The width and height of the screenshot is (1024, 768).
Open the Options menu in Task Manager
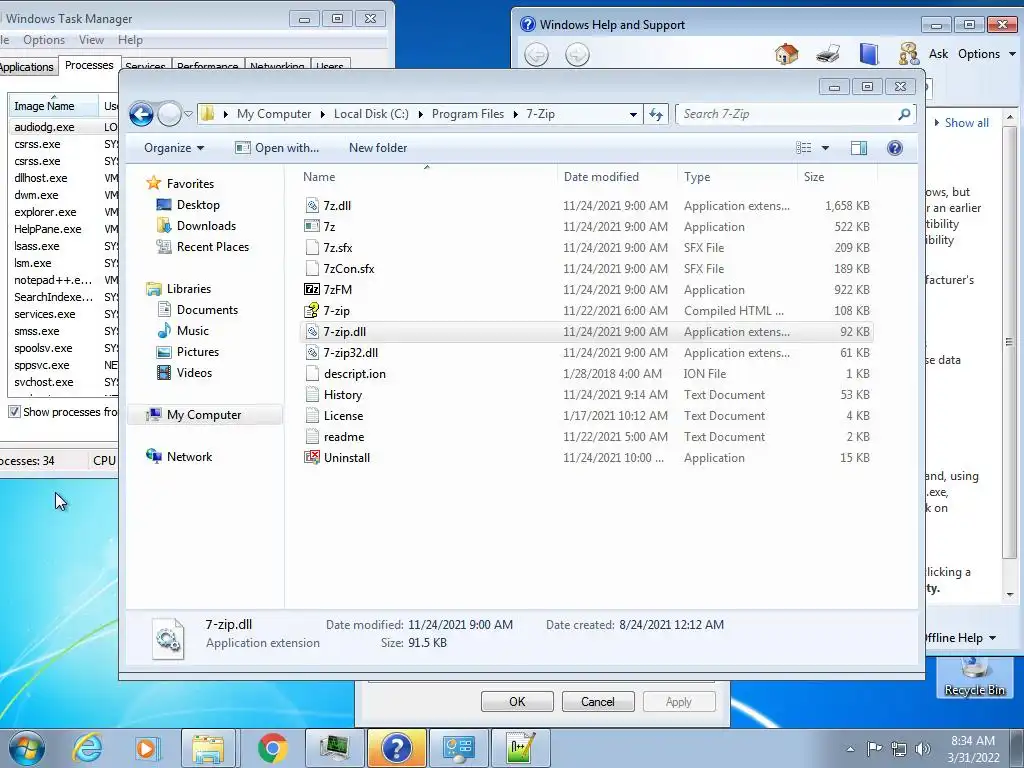44,40
